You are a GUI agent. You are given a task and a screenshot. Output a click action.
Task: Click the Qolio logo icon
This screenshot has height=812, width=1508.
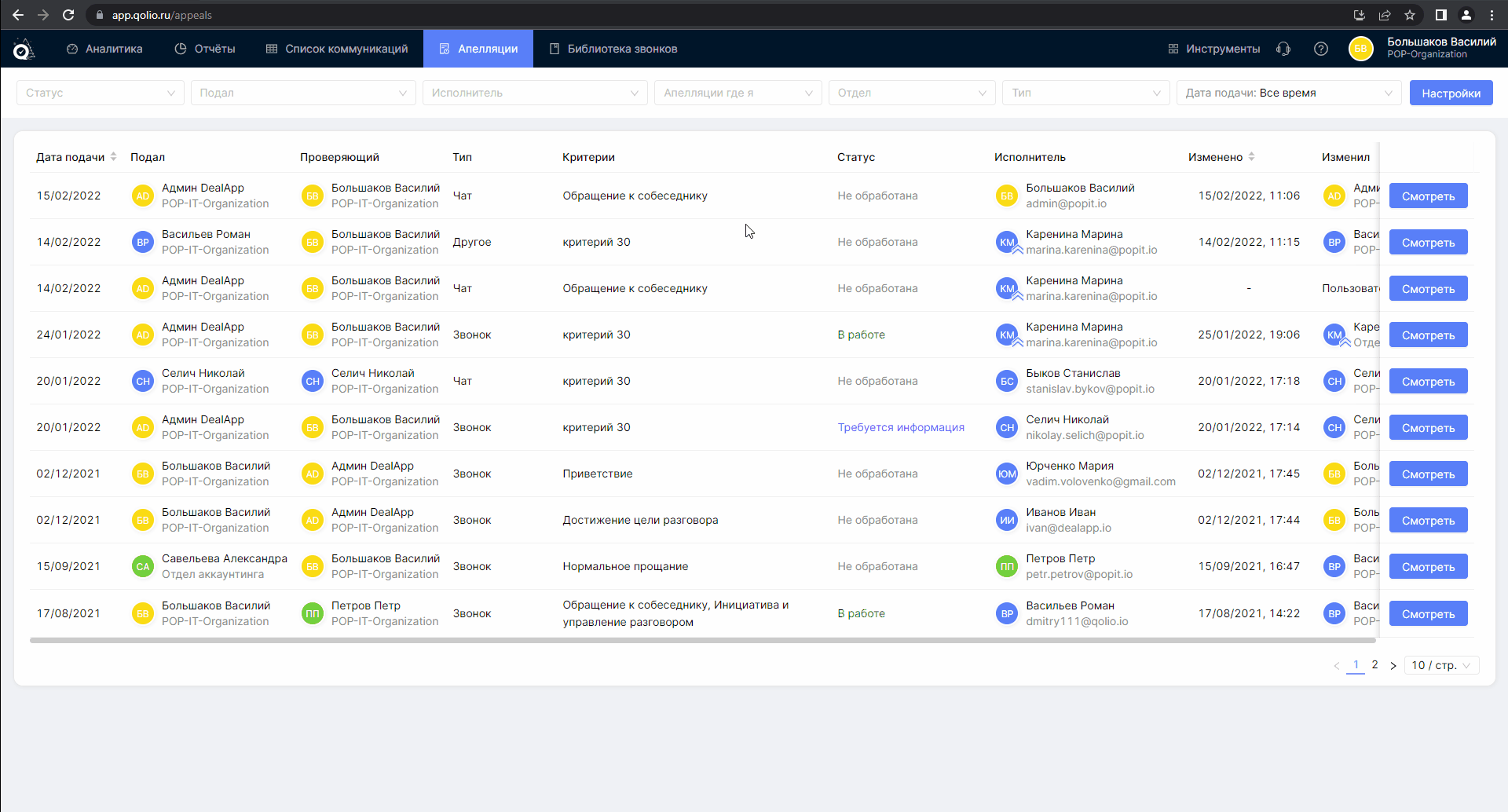point(24,49)
